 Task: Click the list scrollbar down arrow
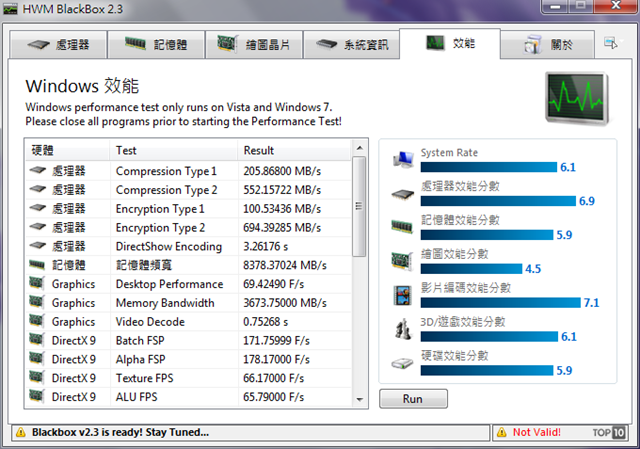click(359, 399)
